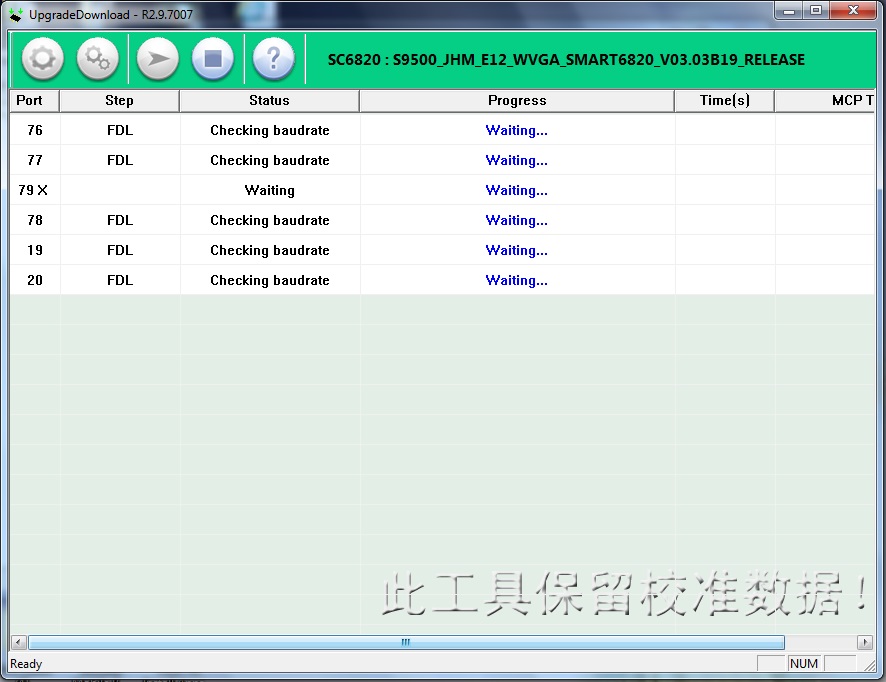Click port 19 cell
The image size is (886, 682).
coord(35,250)
